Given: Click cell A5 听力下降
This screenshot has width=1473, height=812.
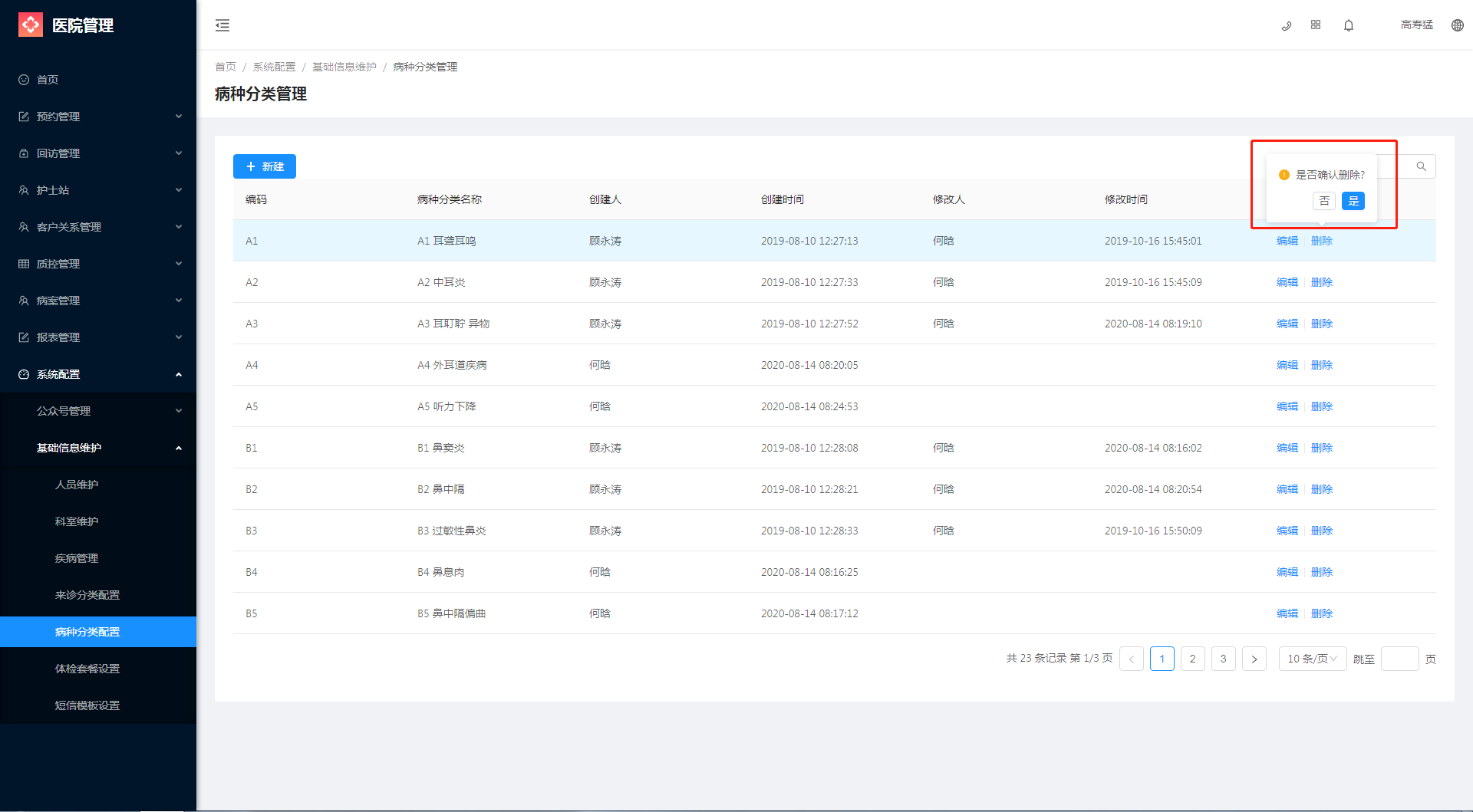Looking at the screenshot, I should coord(447,406).
